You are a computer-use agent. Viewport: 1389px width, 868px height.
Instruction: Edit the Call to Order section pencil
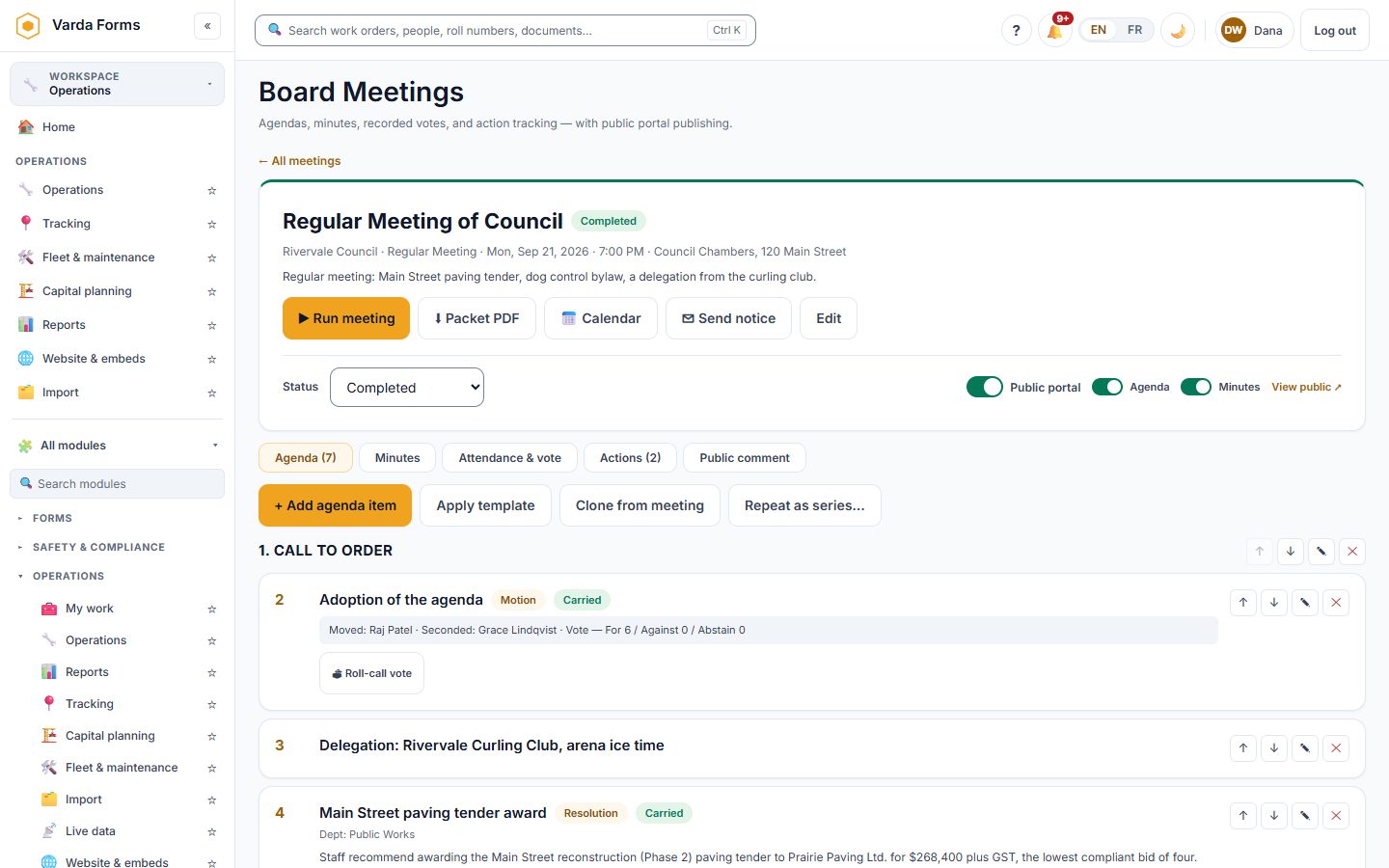point(1321,551)
